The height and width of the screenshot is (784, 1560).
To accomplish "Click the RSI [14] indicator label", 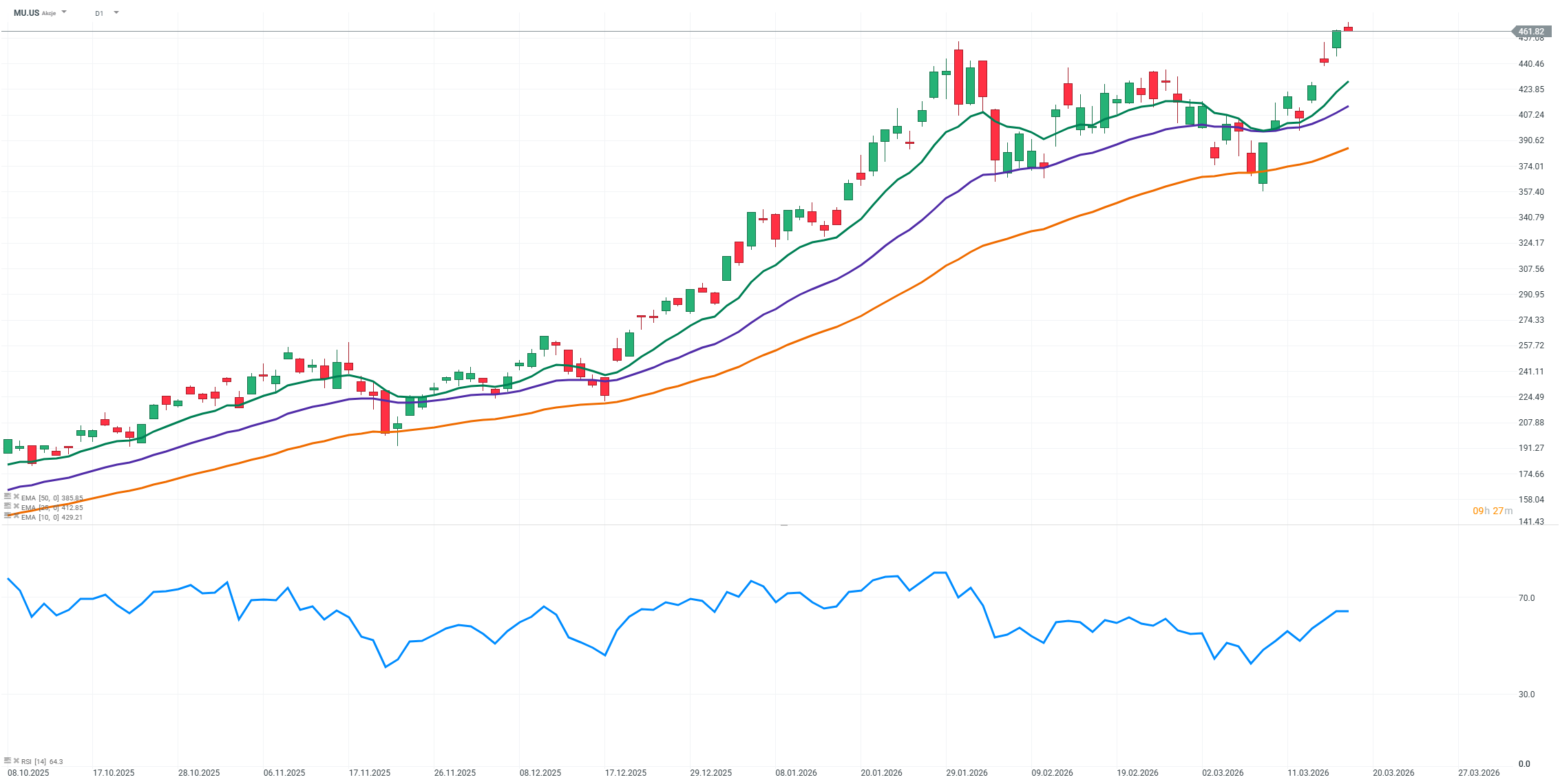I will (x=34, y=761).
